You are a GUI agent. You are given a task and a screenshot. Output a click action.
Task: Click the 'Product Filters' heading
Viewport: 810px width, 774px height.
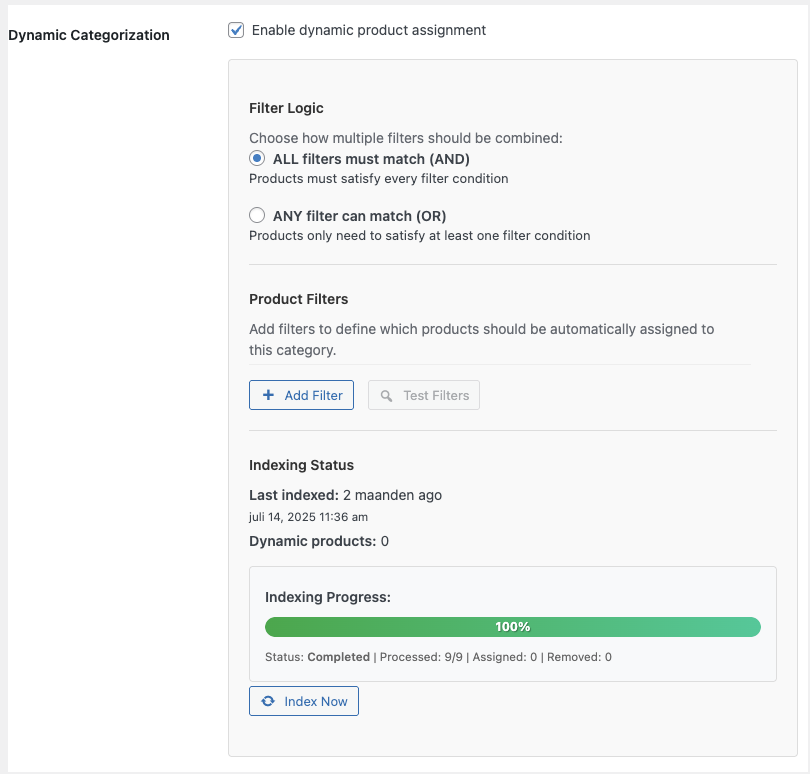tap(300, 298)
